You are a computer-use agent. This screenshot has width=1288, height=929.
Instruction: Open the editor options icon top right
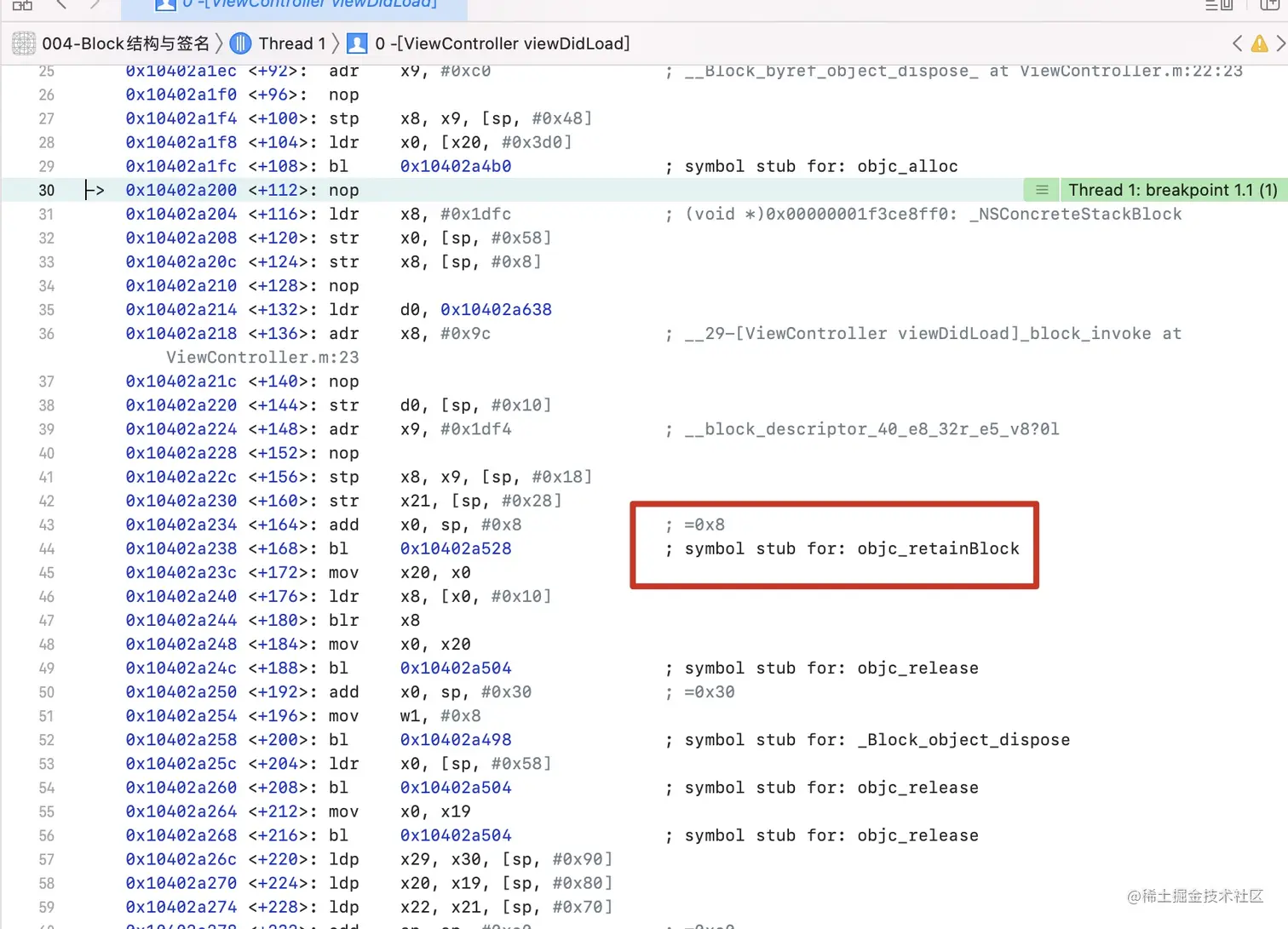1219,6
